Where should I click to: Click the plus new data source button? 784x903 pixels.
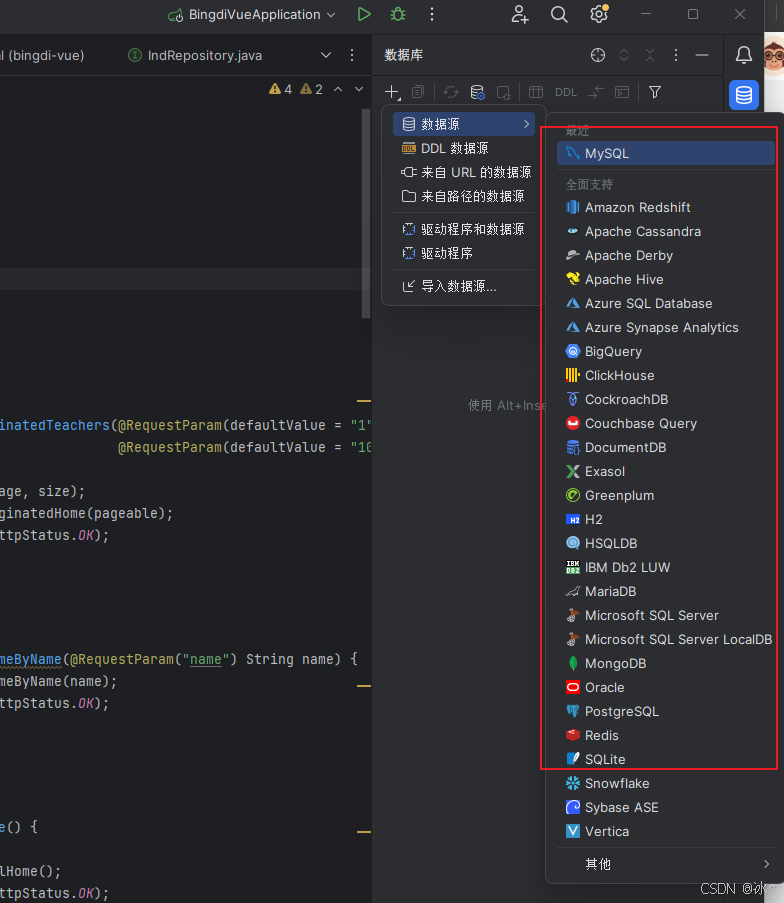coord(392,92)
